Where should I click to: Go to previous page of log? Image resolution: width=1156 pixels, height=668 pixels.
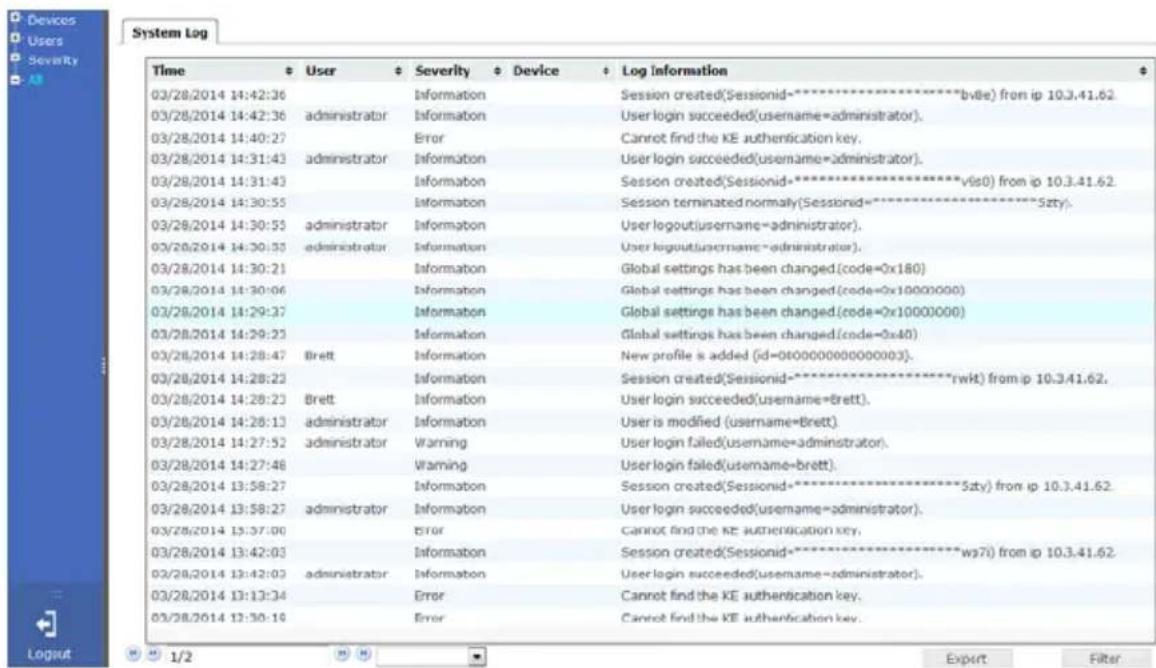pos(153,654)
